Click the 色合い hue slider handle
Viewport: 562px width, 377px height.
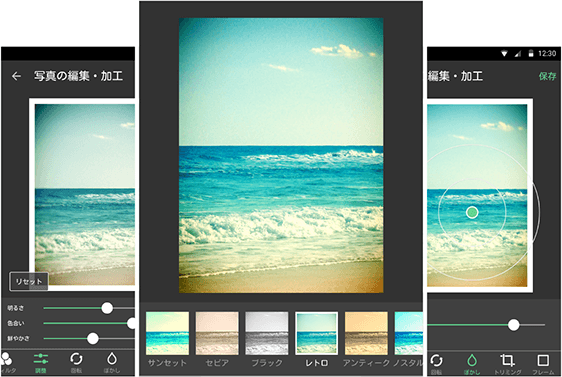tap(132, 323)
